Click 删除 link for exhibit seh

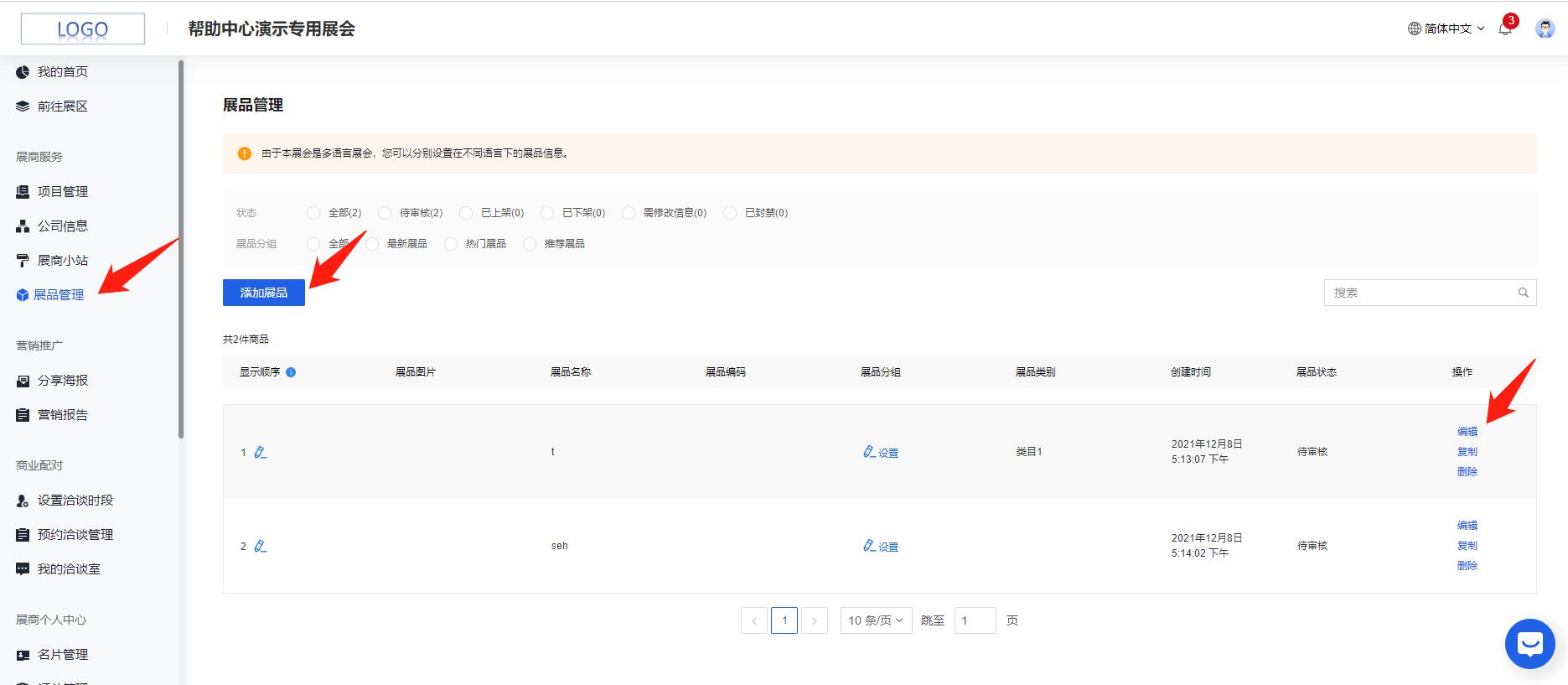pos(1467,566)
